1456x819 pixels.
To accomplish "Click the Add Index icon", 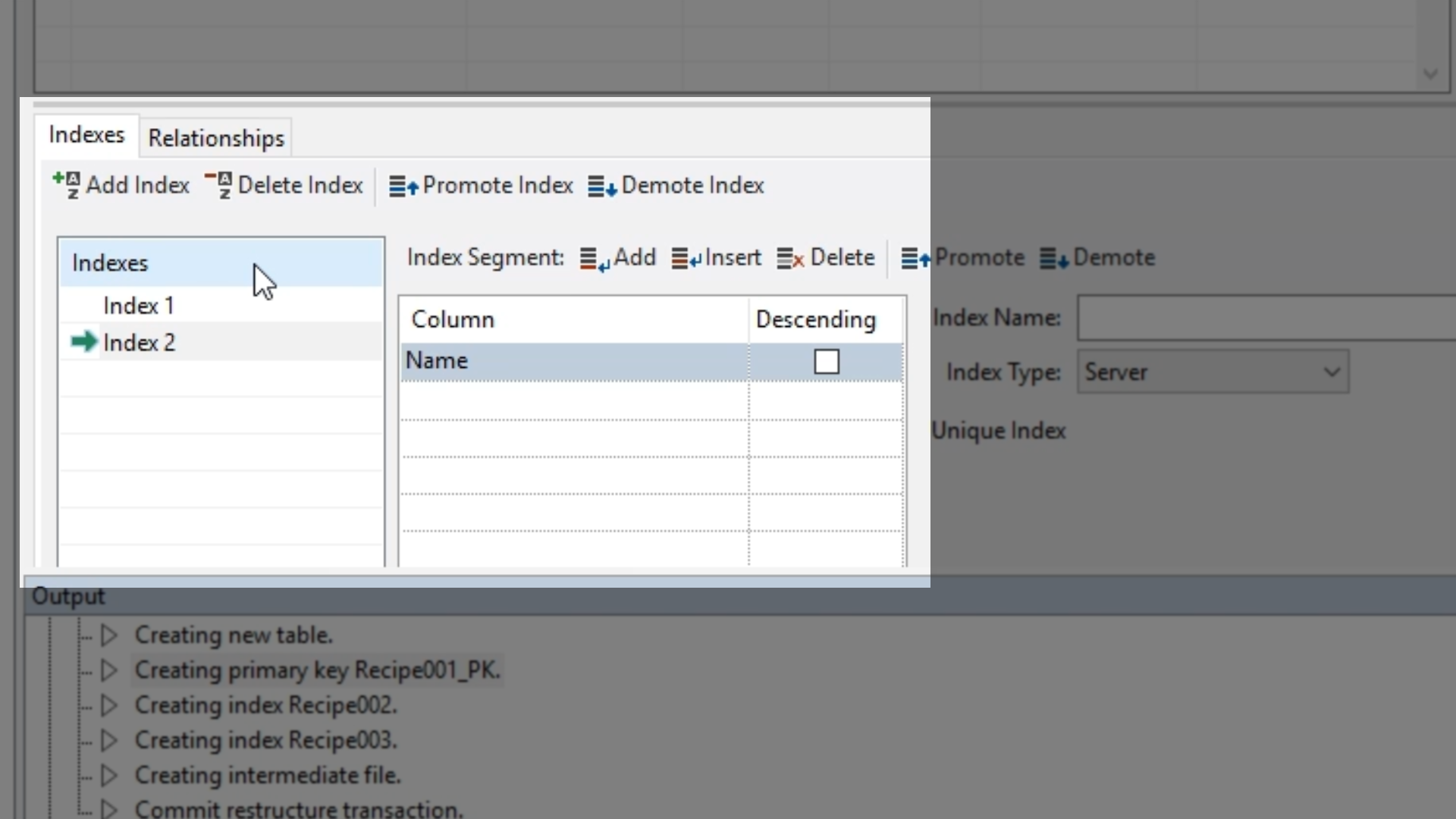I will 67,185.
